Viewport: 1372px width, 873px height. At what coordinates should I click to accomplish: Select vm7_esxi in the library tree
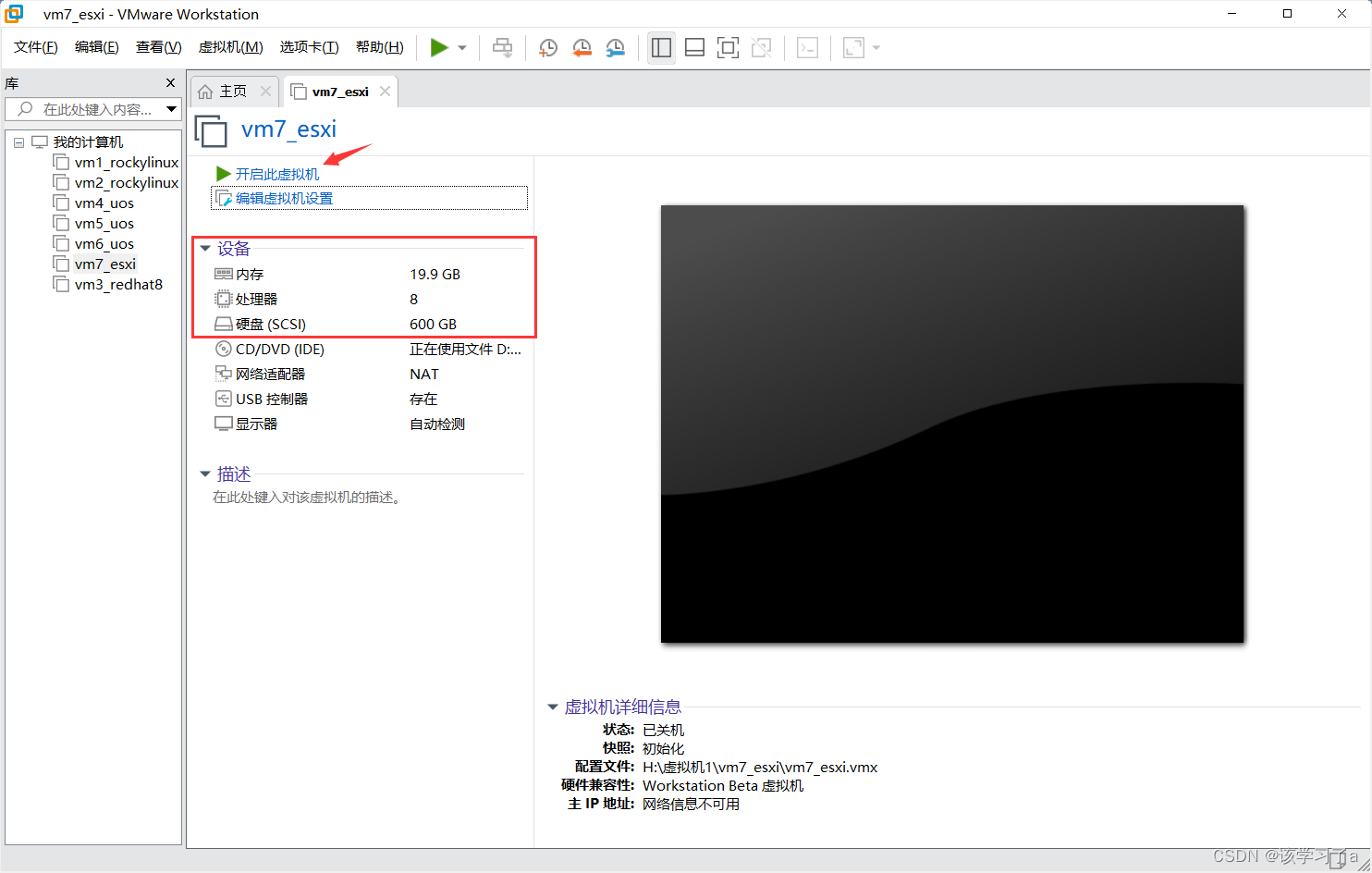(x=104, y=264)
